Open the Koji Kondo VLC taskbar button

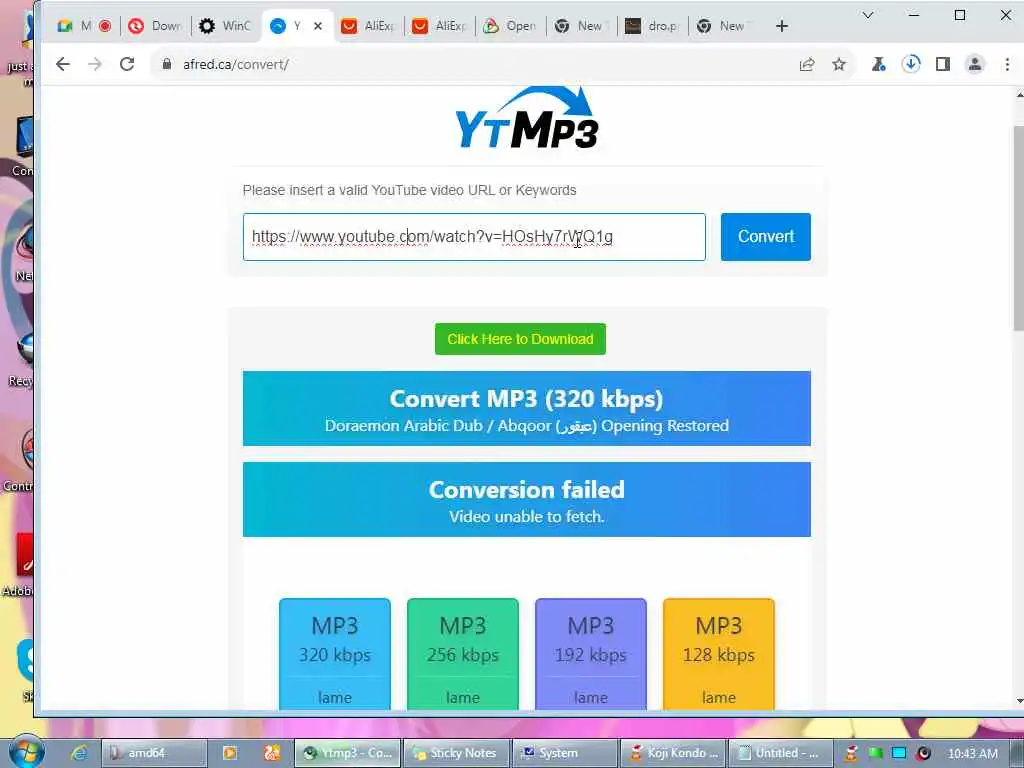(673, 753)
